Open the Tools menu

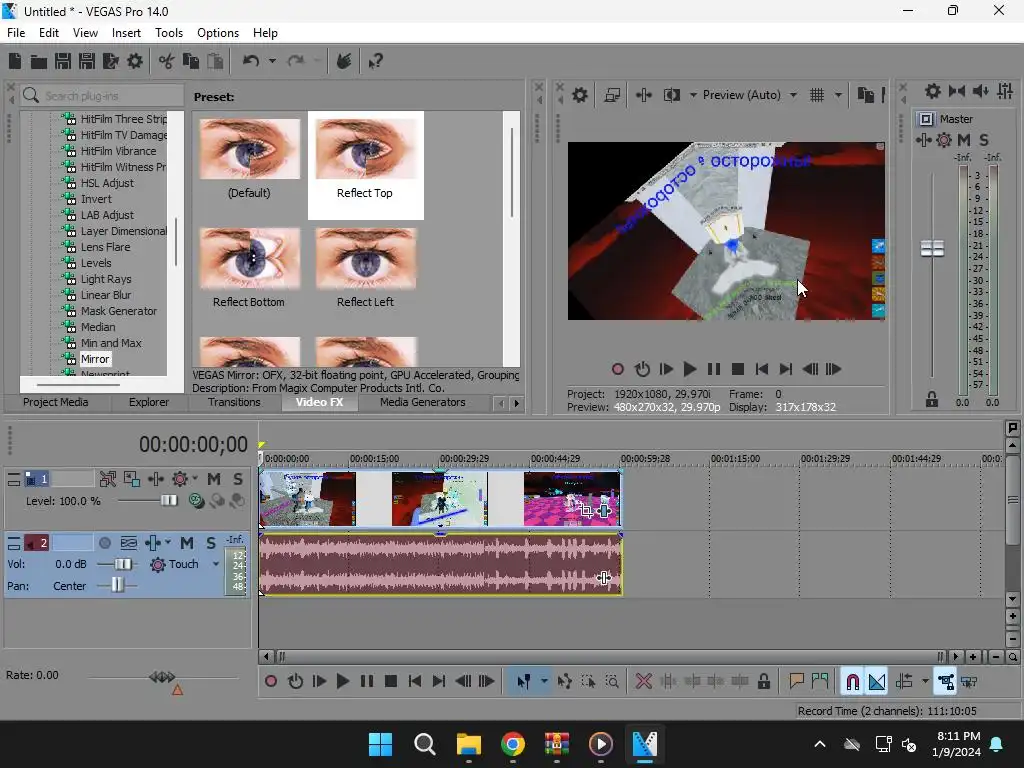coord(169,33)
